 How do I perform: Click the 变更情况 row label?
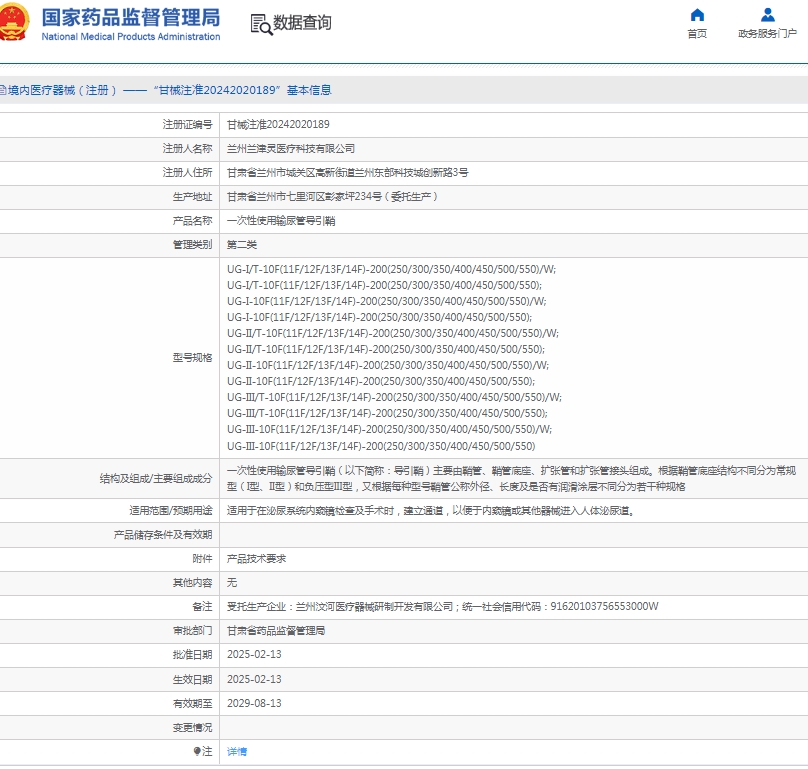tap(192, 727)
